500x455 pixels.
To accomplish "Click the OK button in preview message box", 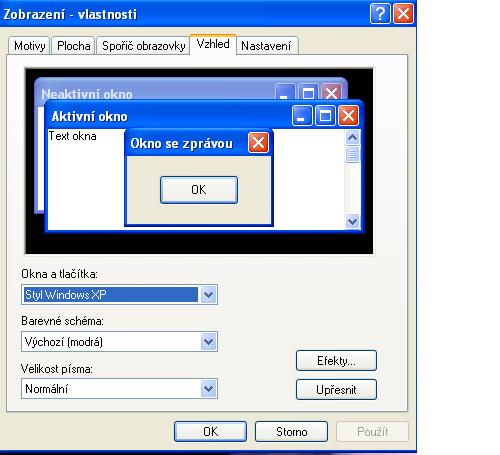I will point(199,190).
